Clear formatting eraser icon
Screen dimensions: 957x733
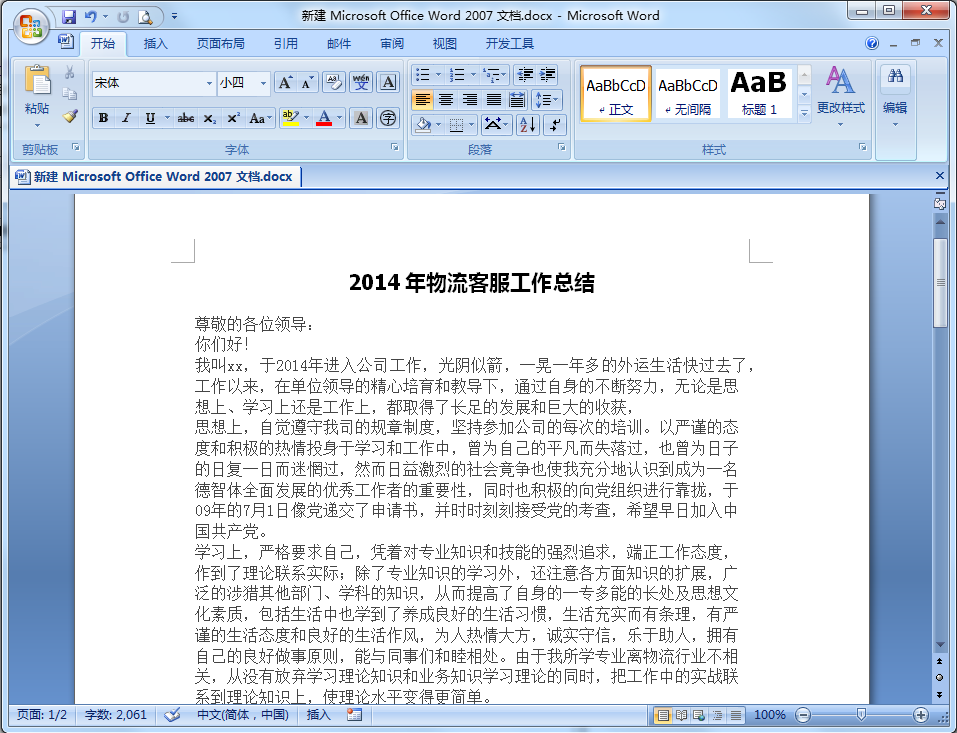coord(334,82)
